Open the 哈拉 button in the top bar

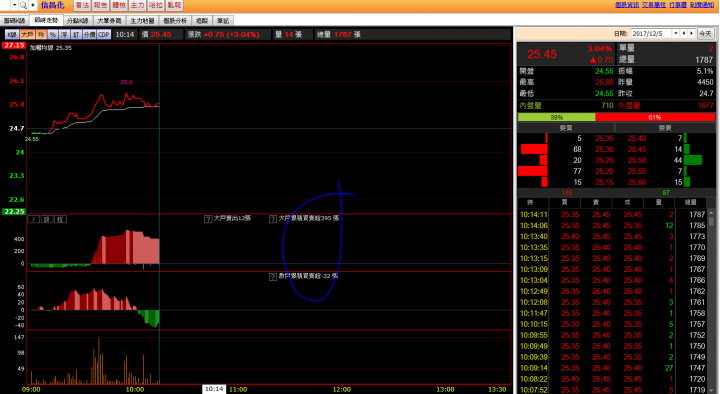[156, 5]
